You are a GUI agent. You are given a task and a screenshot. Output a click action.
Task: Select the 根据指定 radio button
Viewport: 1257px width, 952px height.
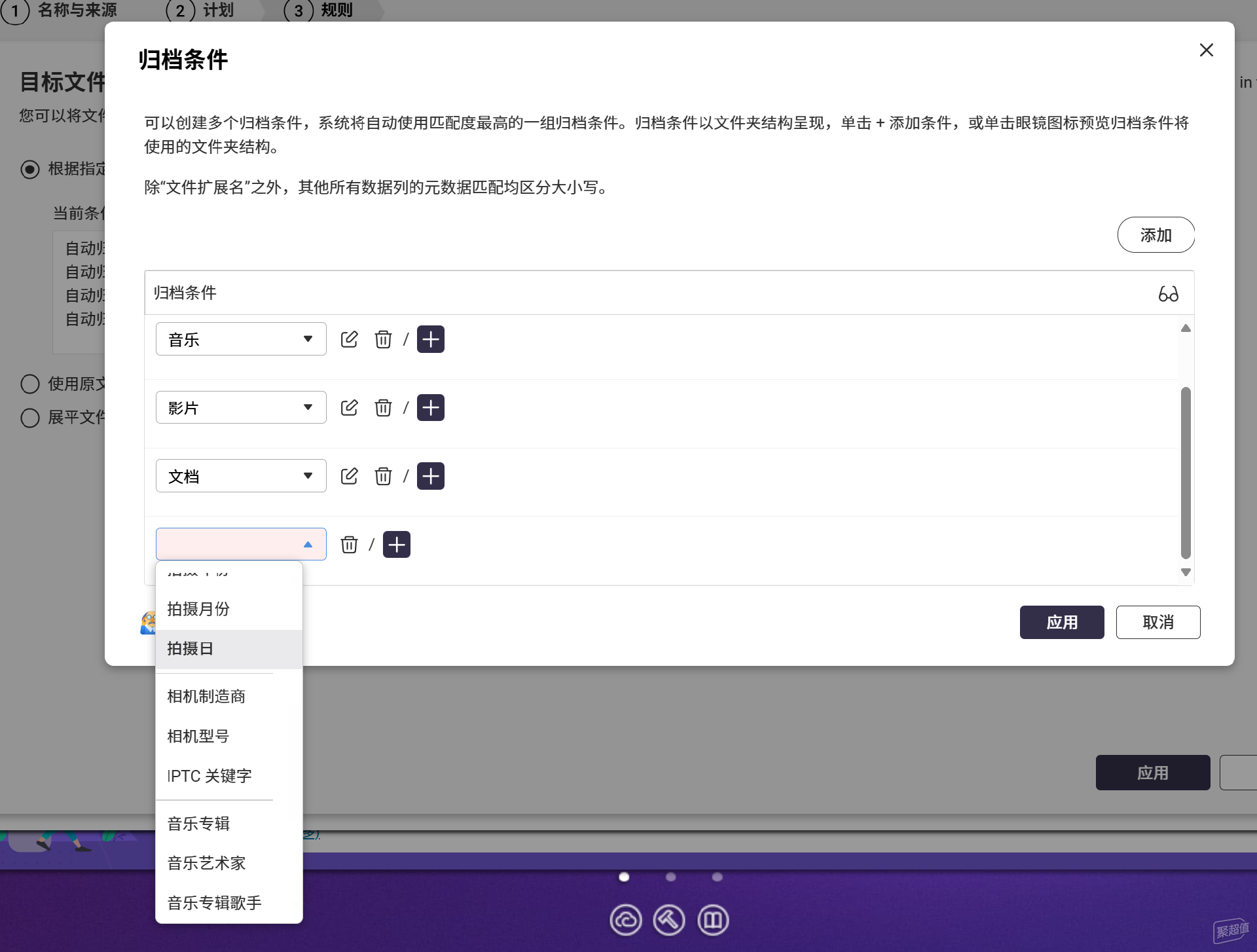coord(30,169)
